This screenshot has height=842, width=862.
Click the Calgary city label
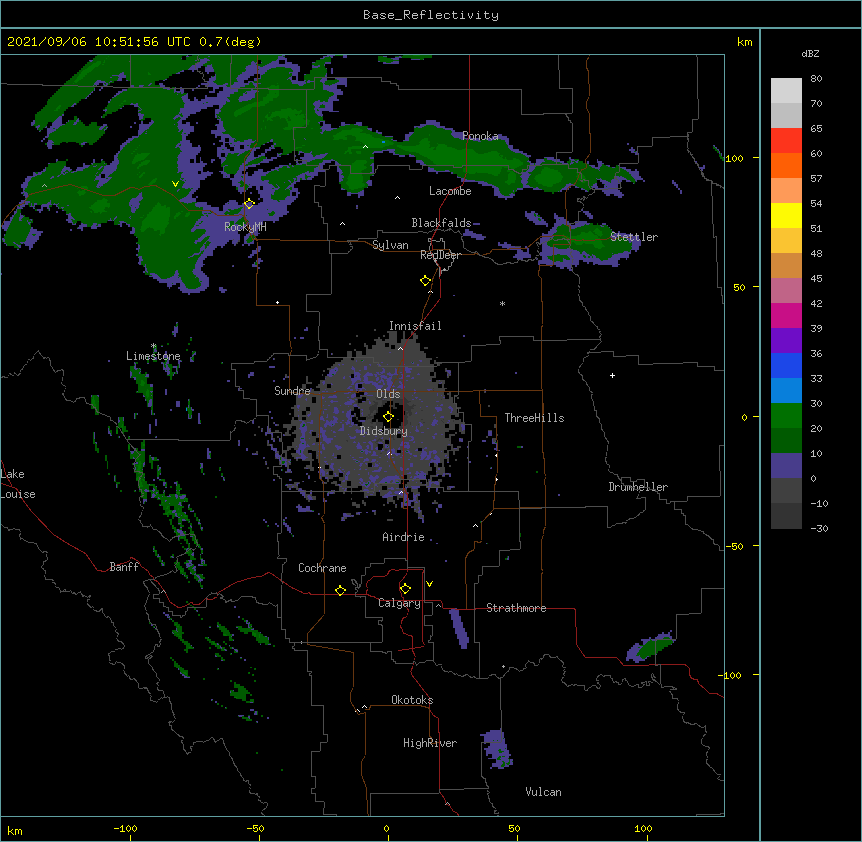(399, 603)
